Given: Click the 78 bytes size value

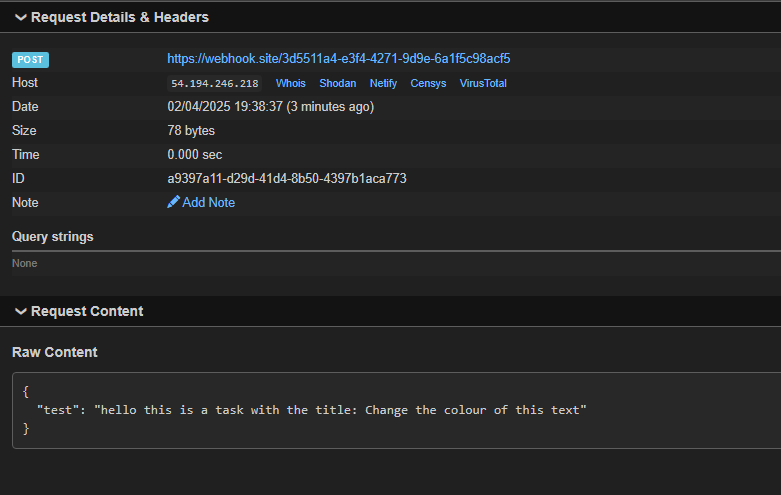Looking at the screenshot, I should click(191, 131).
